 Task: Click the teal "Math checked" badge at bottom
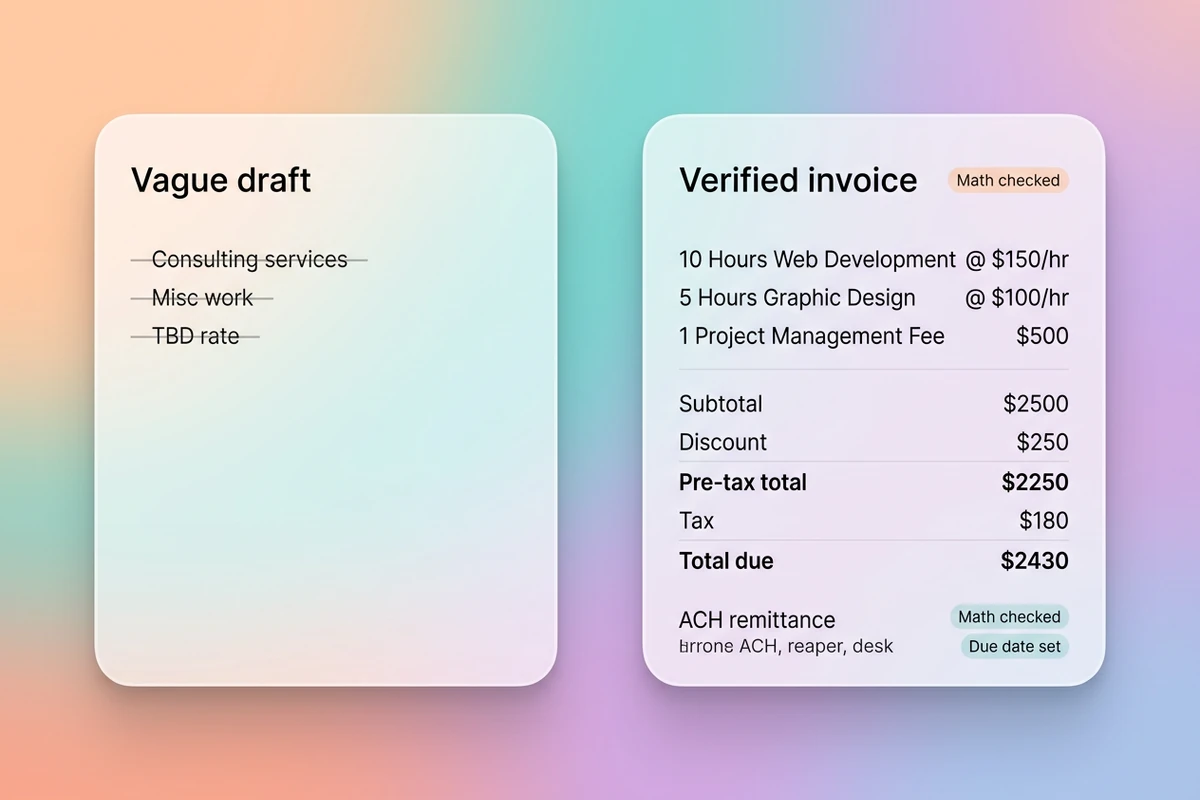1009,617
